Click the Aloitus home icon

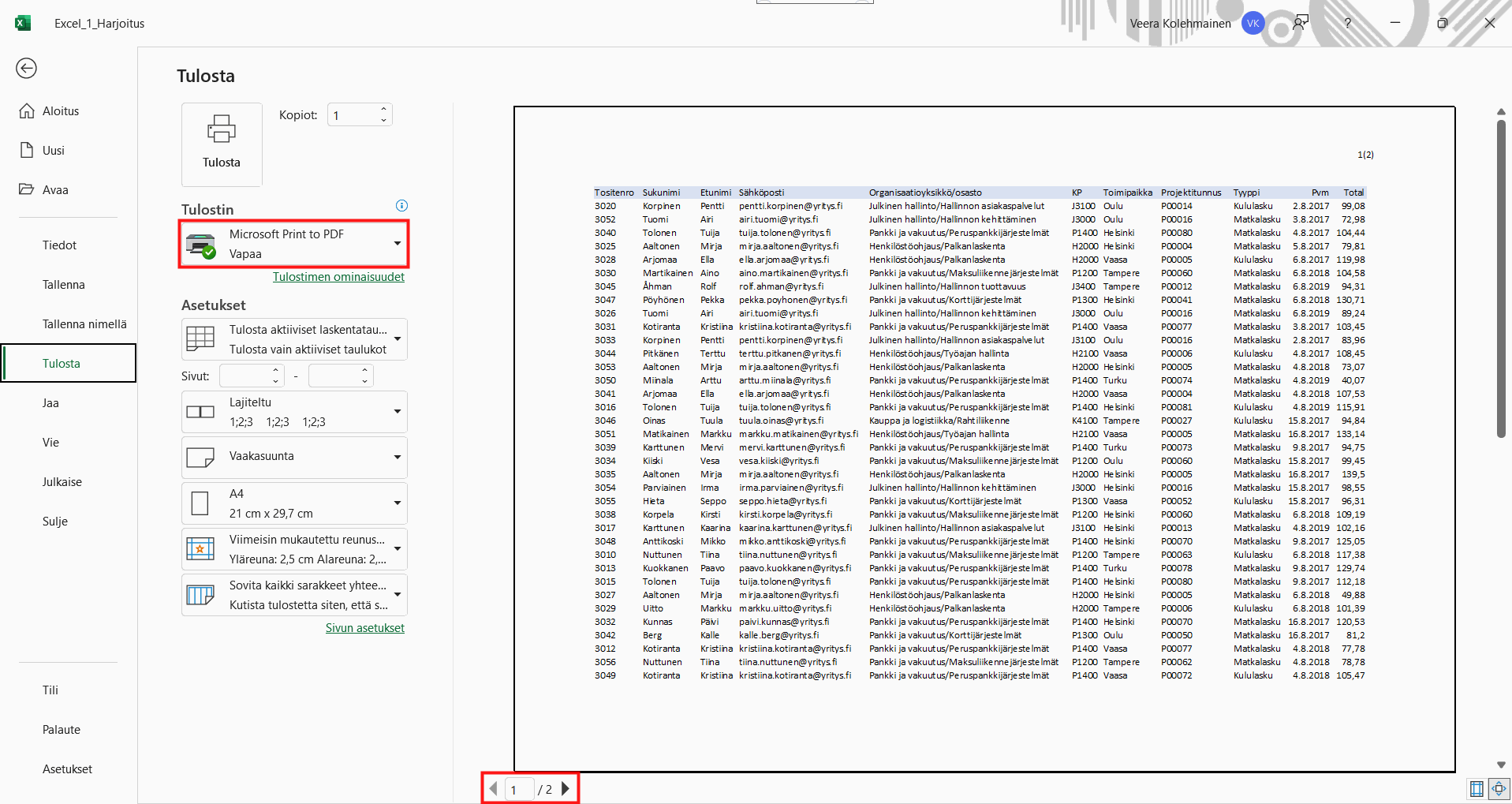tap(27, 111)
